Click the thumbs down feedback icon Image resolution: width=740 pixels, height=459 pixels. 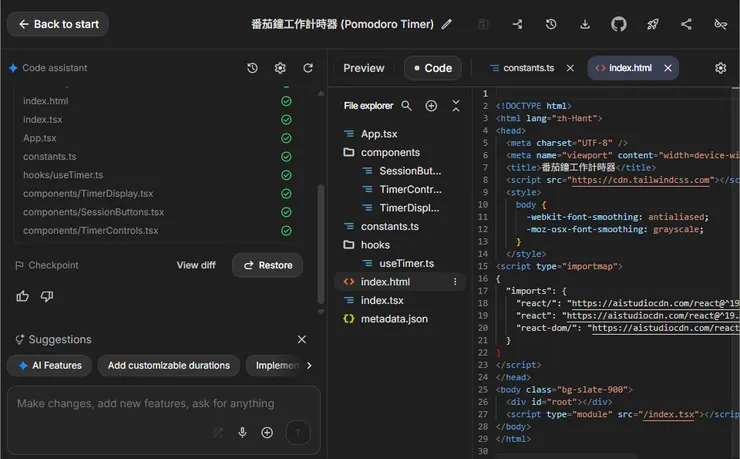47,296
